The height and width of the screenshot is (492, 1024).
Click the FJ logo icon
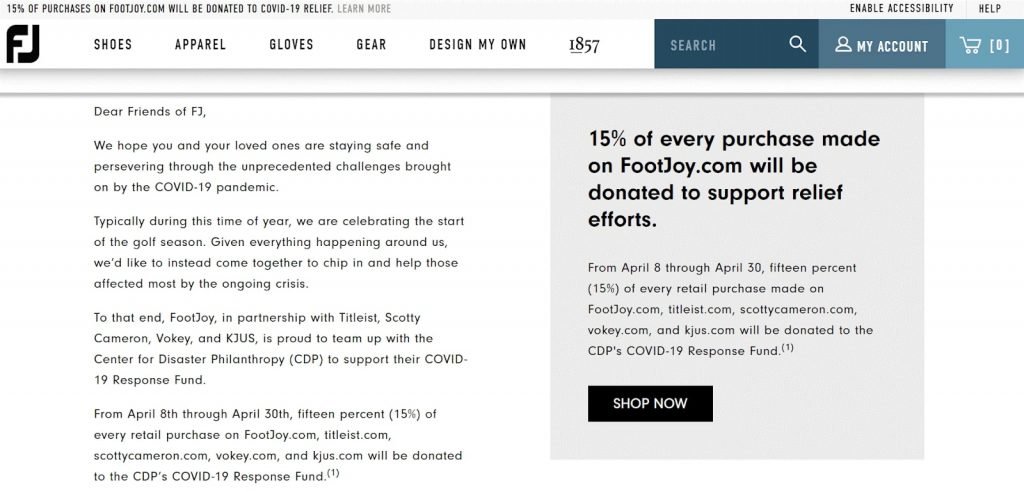click(x=23, y=44)
